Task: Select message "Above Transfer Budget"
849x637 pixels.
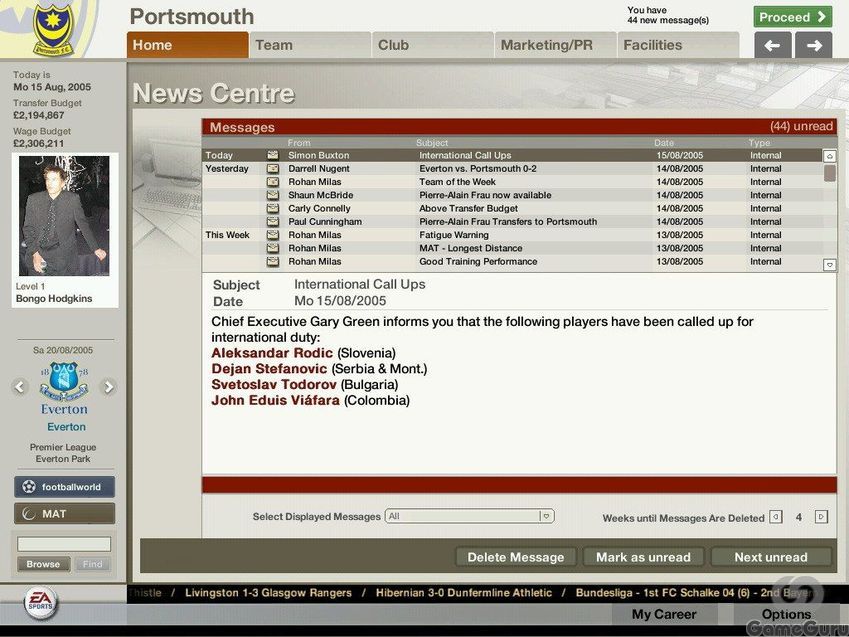Action: [x=468, y=209]
